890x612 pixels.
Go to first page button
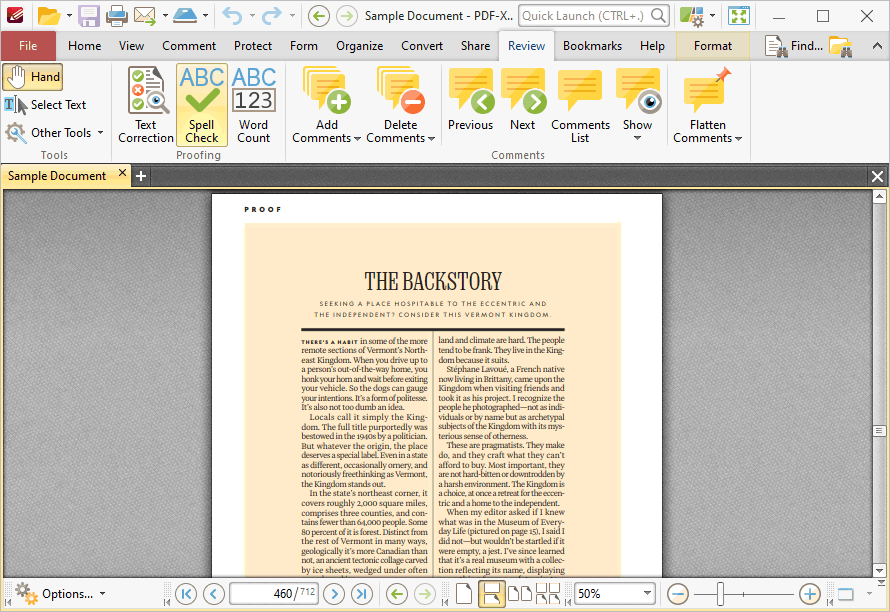186,594
